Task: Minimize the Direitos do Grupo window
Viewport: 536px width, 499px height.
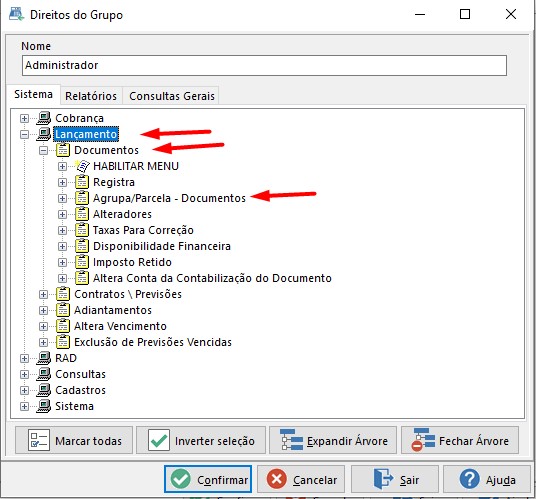Action: pos(420,14)
